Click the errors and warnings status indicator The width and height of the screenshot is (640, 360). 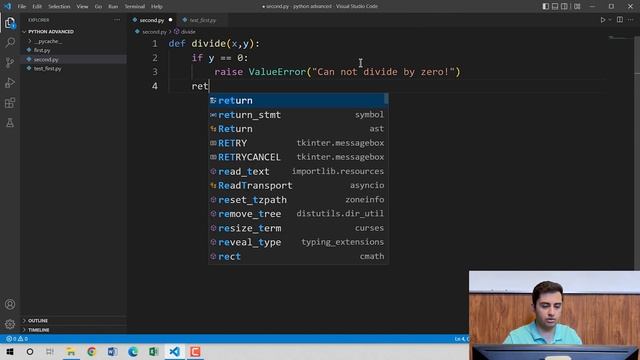(x=17, y=339)
